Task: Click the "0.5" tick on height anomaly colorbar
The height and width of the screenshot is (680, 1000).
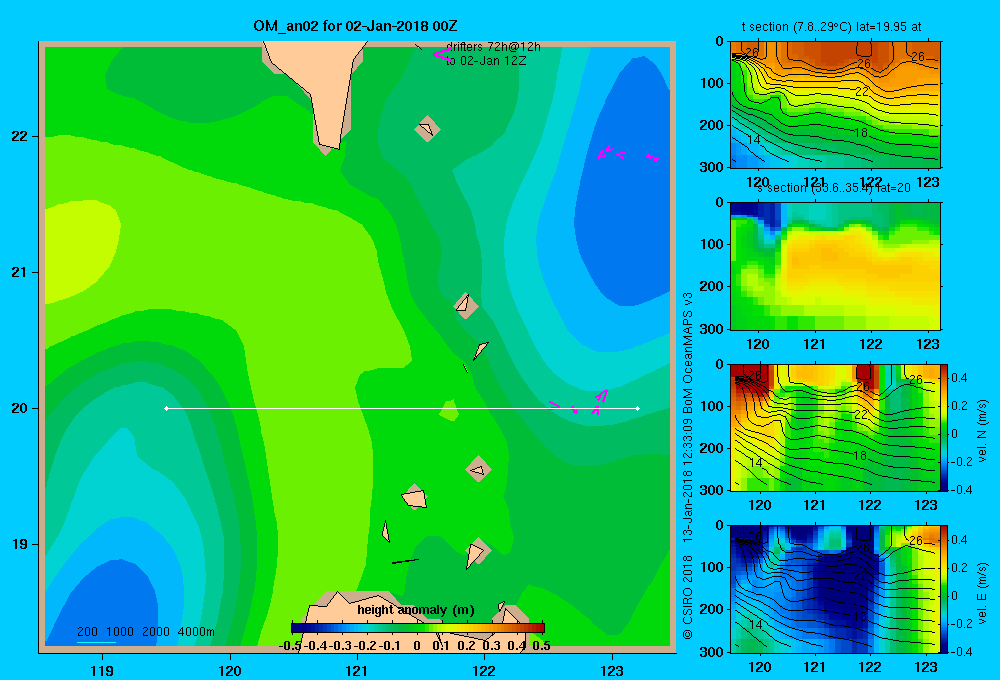Action: (x=541, y=646)
